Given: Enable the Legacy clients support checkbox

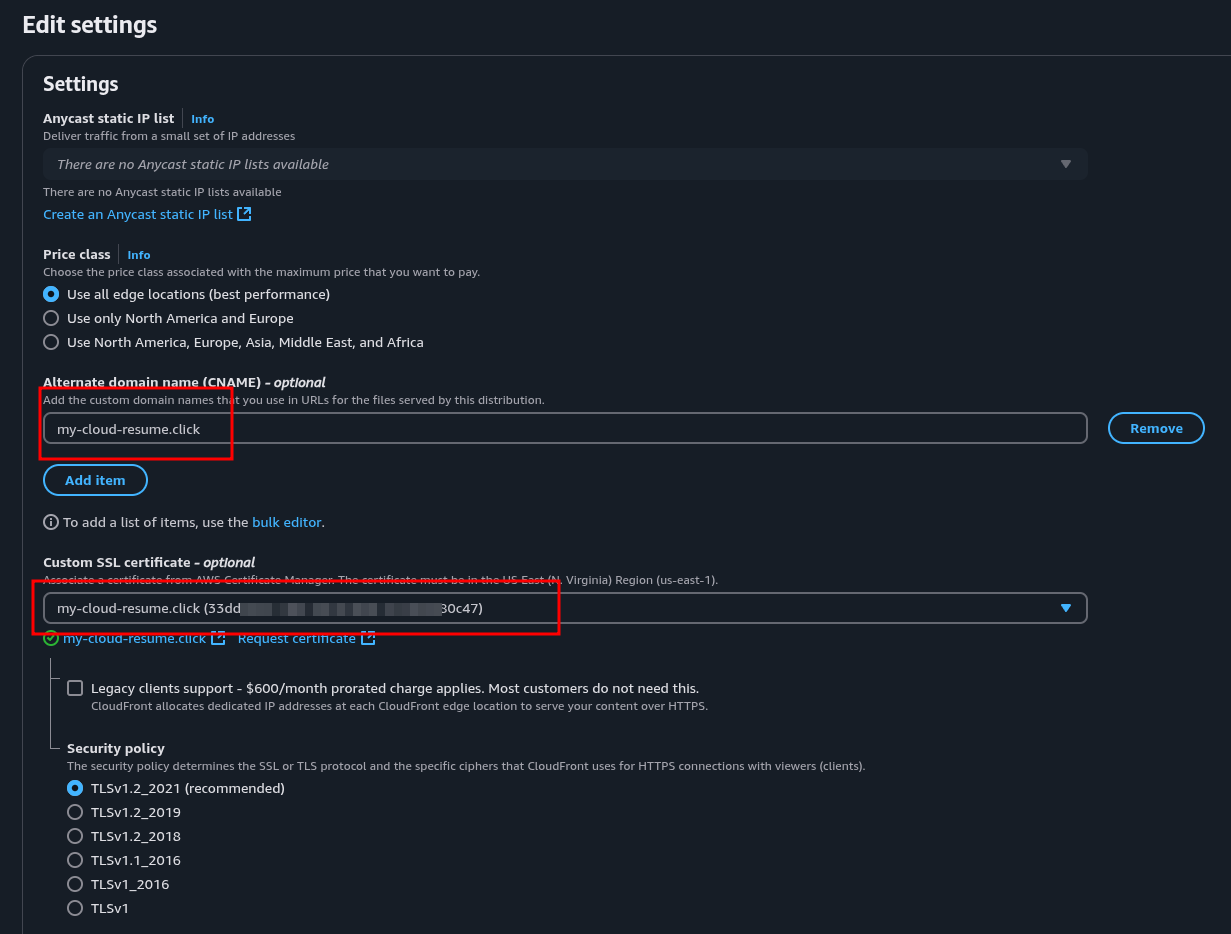Looking at the screenshot, I should coord(75,688).
